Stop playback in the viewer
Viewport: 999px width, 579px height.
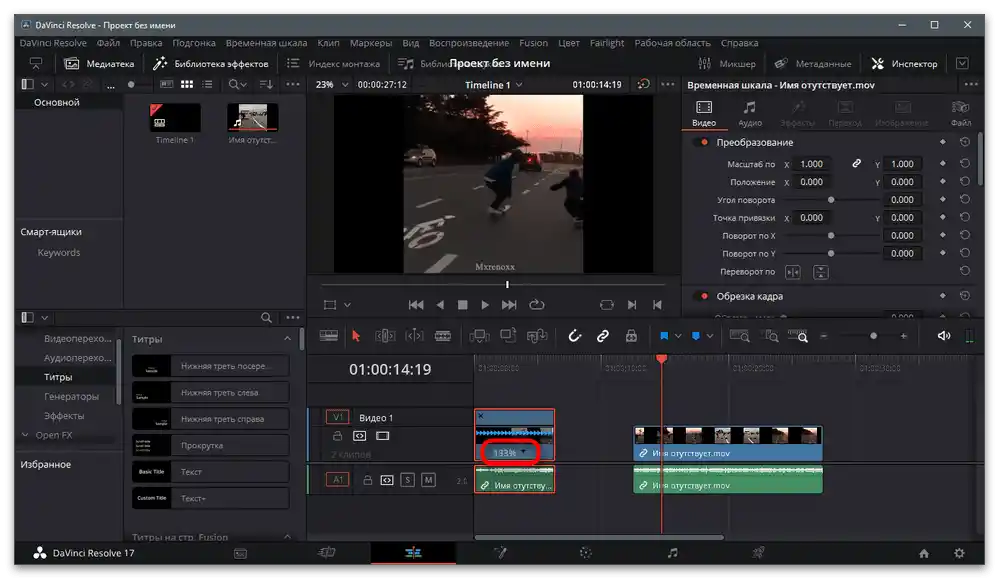click(463, 305)
